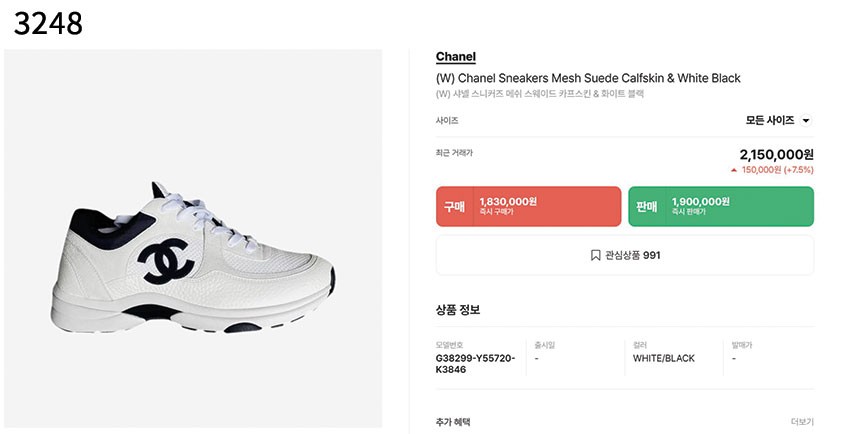
Task: Click the bookmark icon beside 관심상품
Action: pyautogui.click(x=596, y=256)
